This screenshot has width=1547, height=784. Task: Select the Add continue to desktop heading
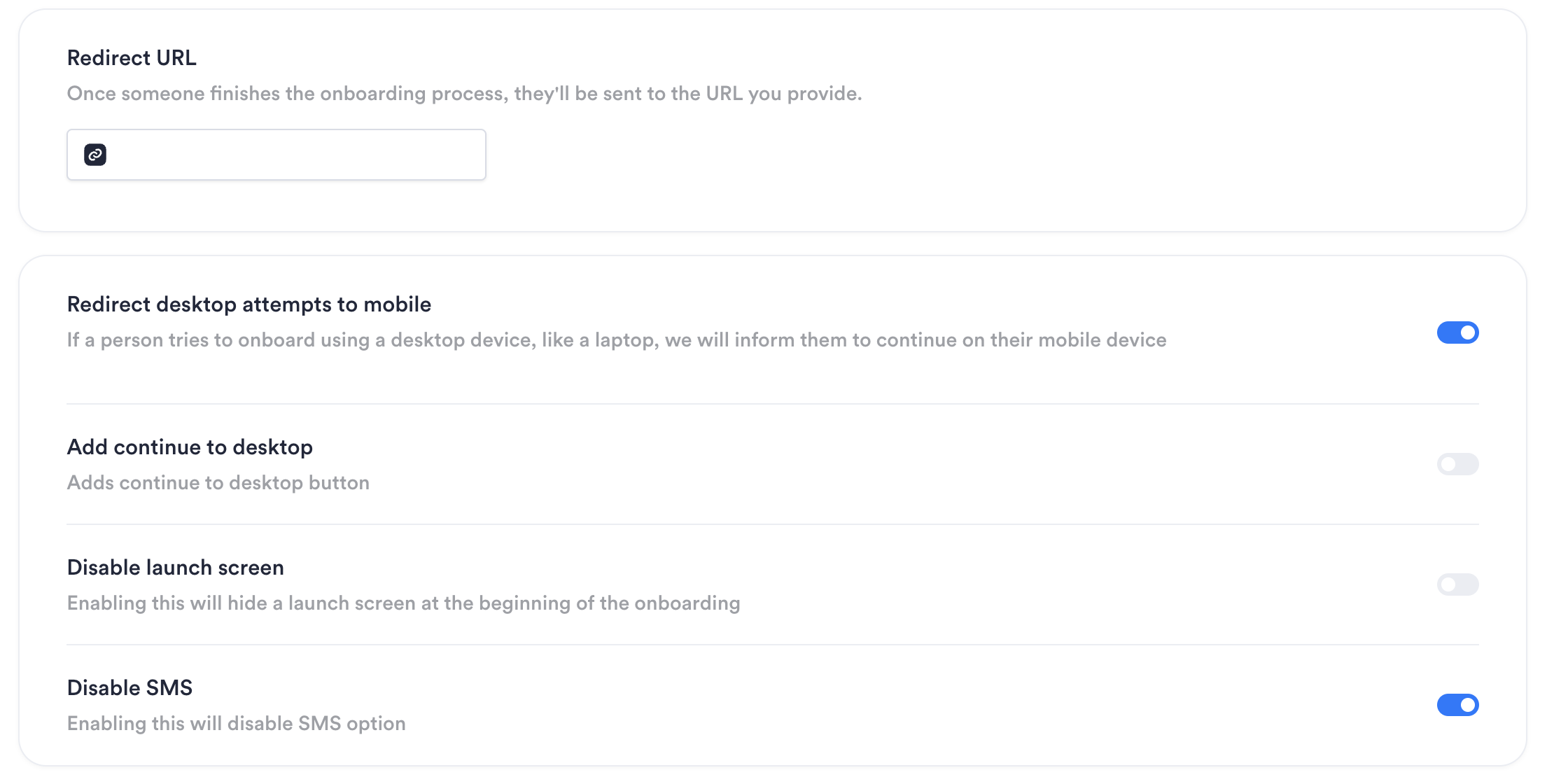[x=190, y=447]
